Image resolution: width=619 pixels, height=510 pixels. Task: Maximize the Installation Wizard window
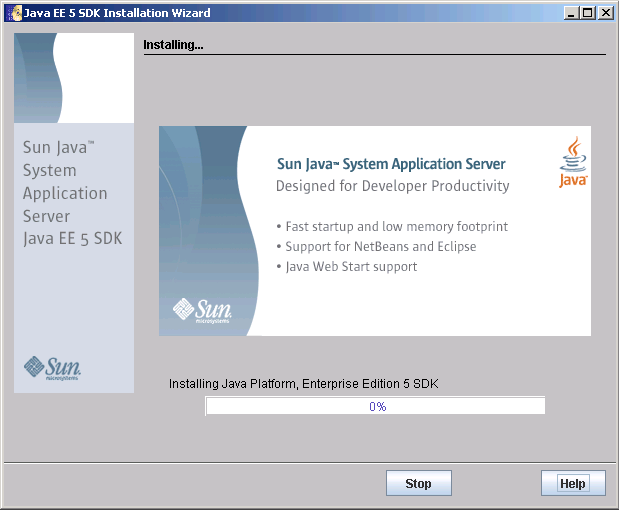(587, 13)
